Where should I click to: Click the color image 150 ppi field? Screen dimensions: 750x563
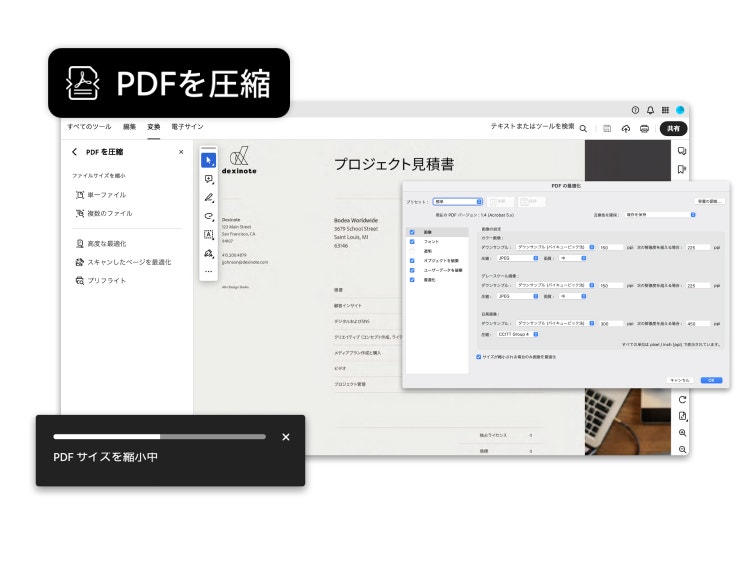coord(611,248)
